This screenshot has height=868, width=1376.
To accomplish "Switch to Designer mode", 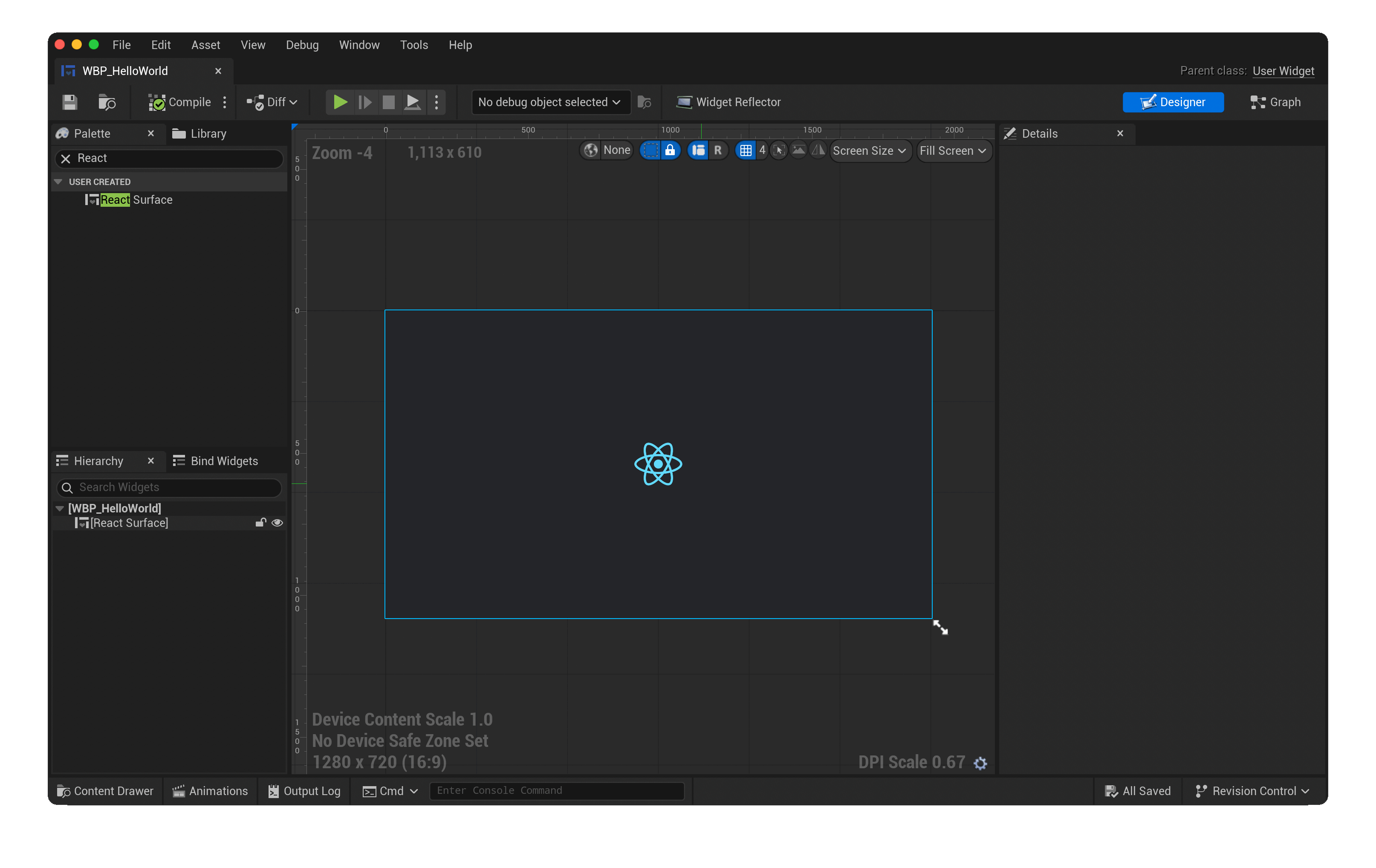I will 1173,102.
